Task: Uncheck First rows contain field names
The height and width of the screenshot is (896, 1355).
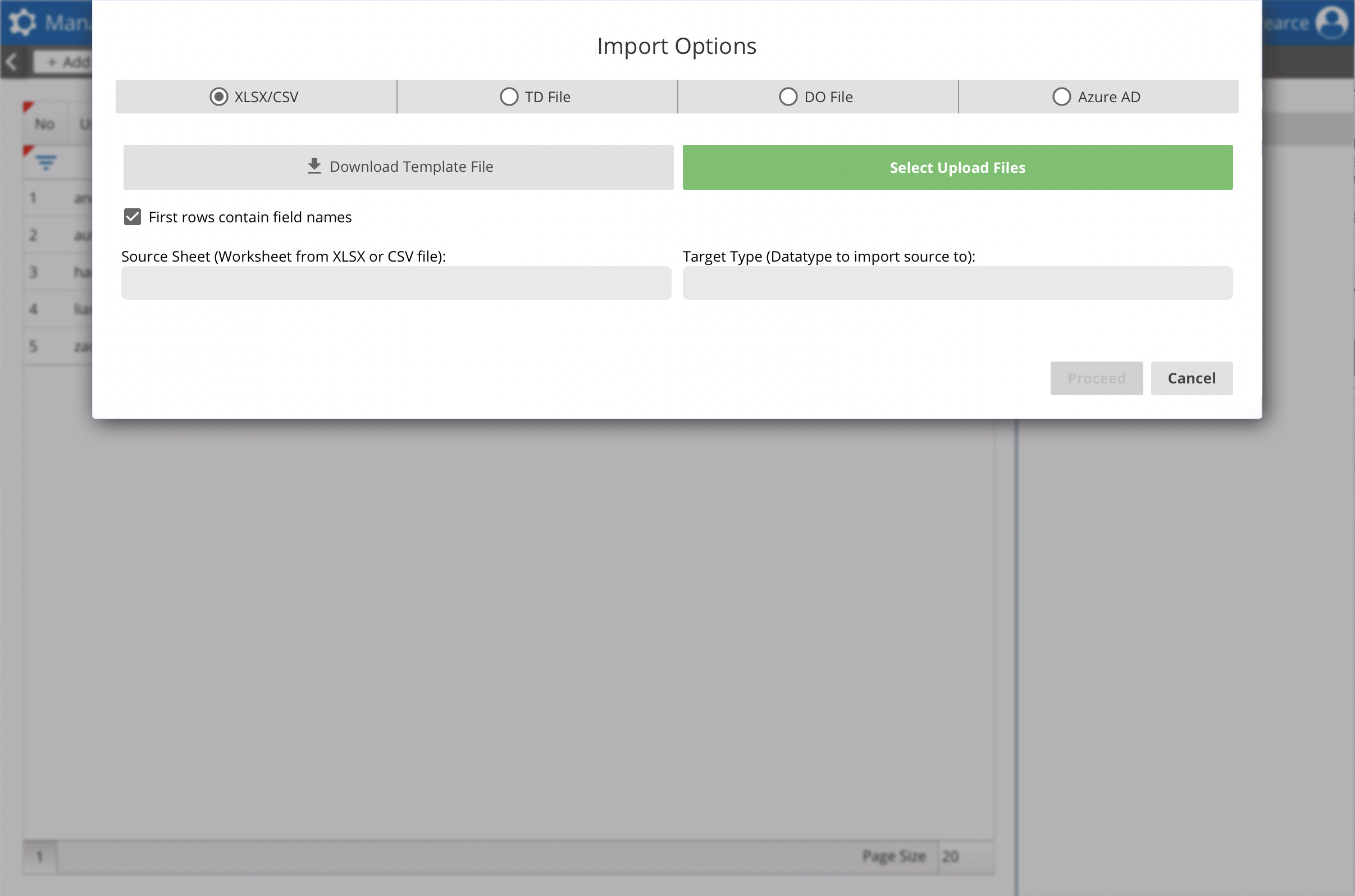Action: (133, 217)
